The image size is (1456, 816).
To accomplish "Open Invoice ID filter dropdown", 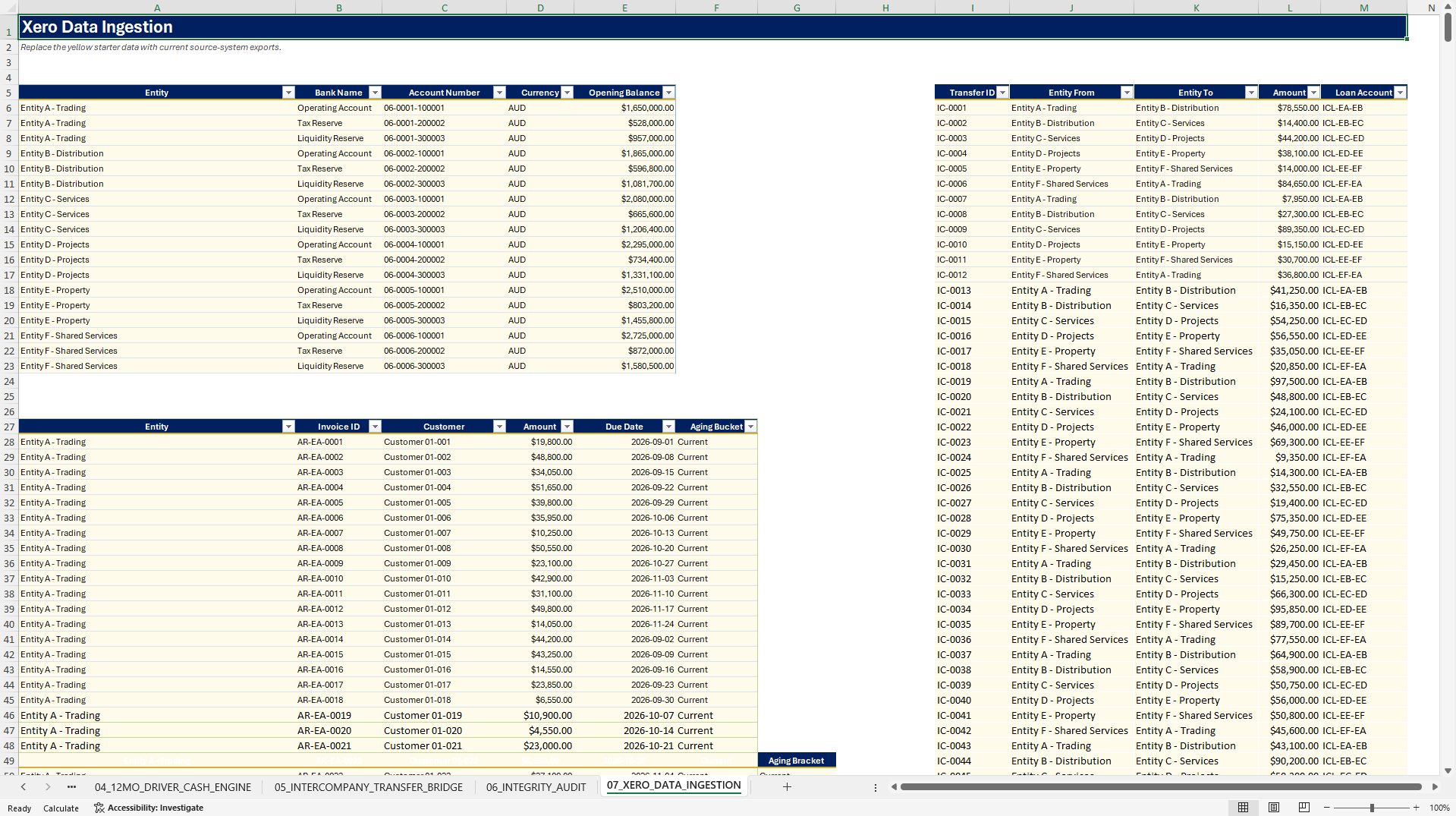I will pos(375,427).
